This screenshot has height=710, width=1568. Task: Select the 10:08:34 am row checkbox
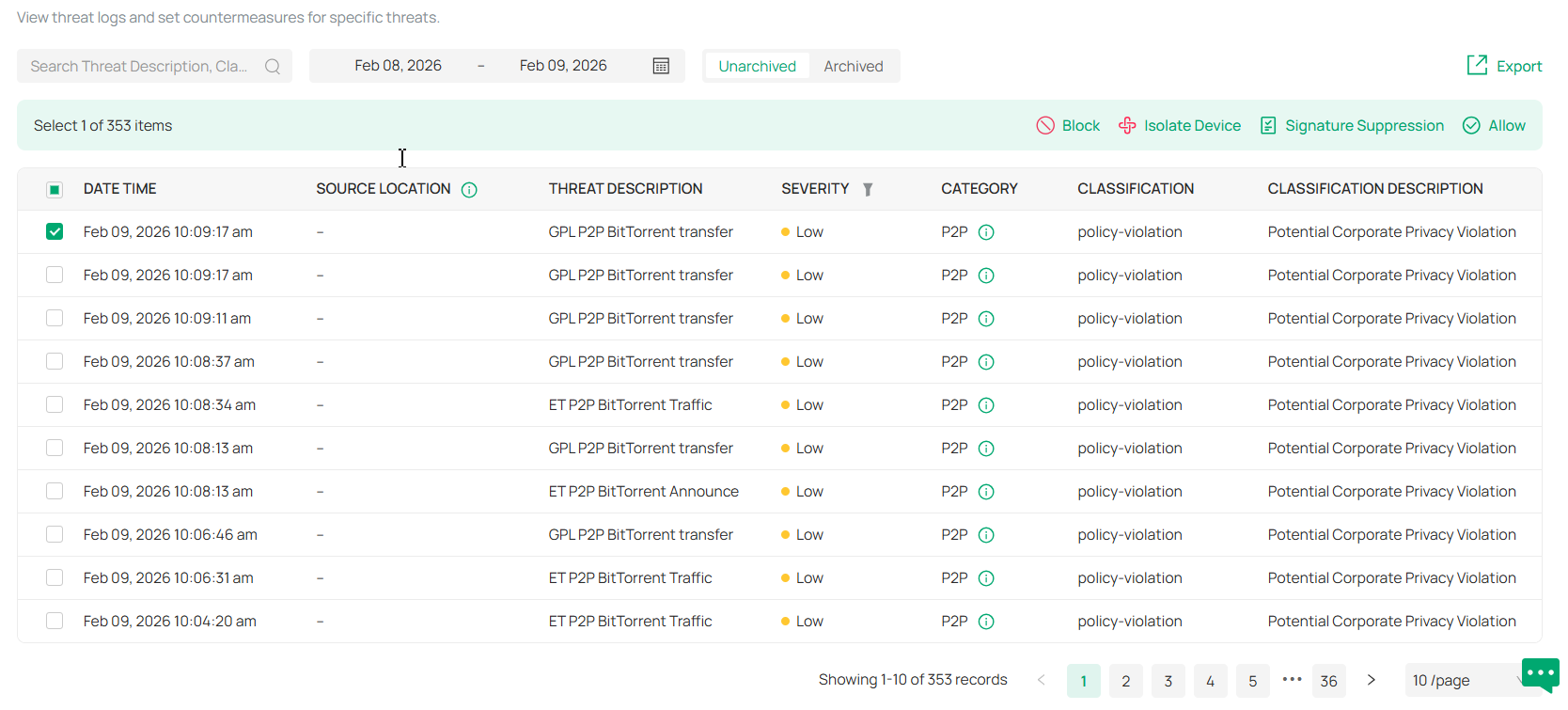tap(55, 404)
